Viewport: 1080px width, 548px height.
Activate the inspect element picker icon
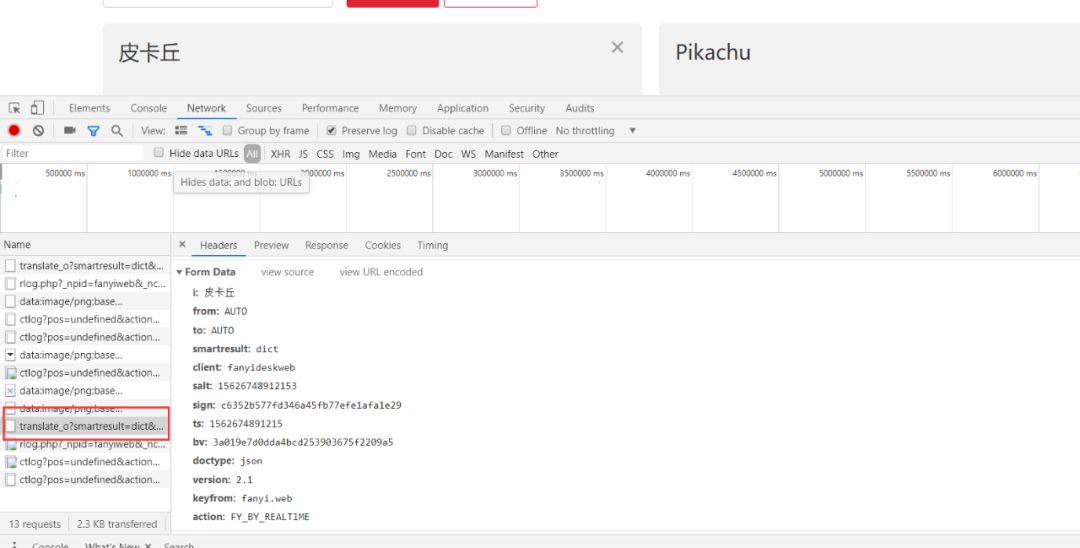(14, 108)
